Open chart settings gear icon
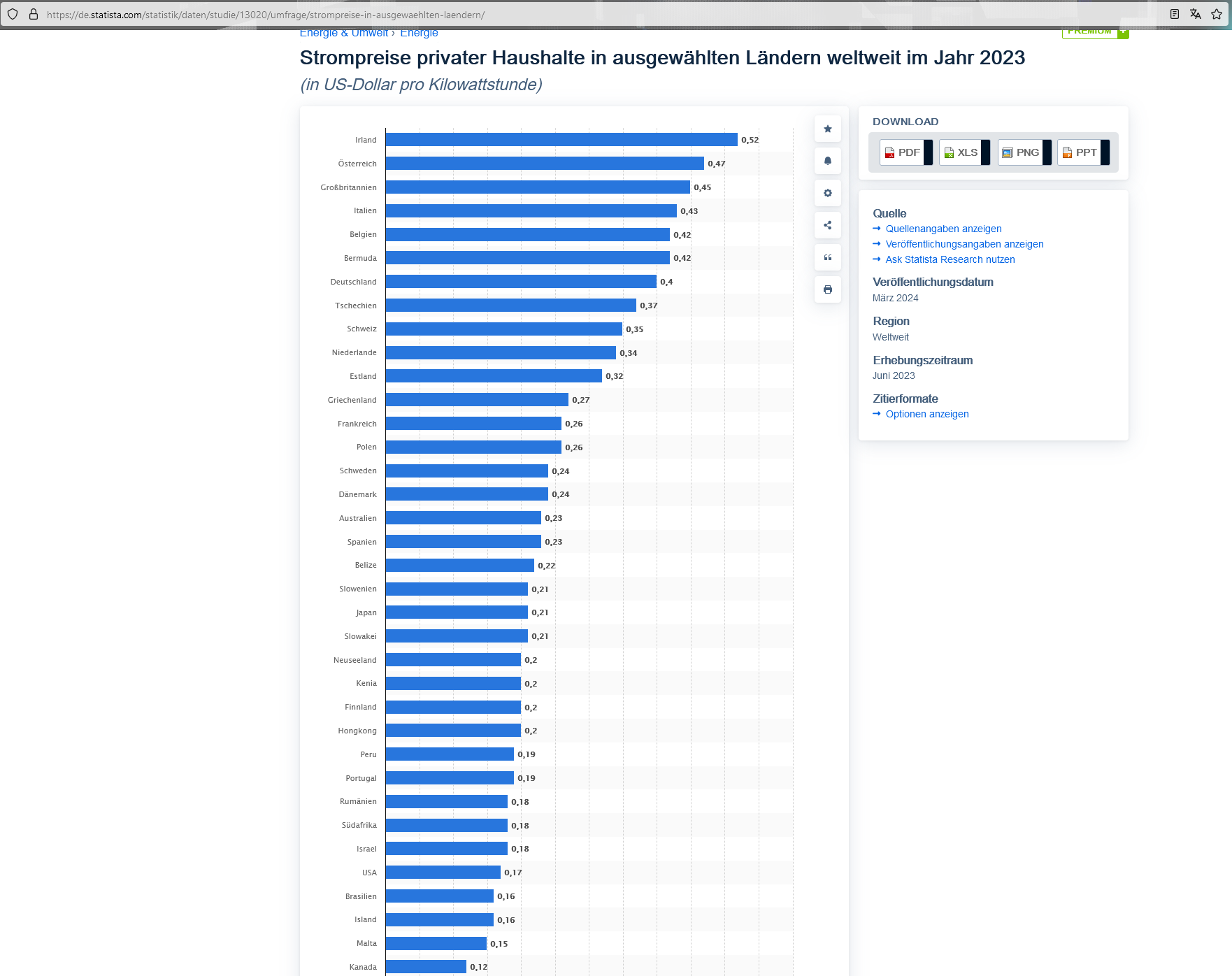This screenshot has width=1232, height=976. (828, 193)
